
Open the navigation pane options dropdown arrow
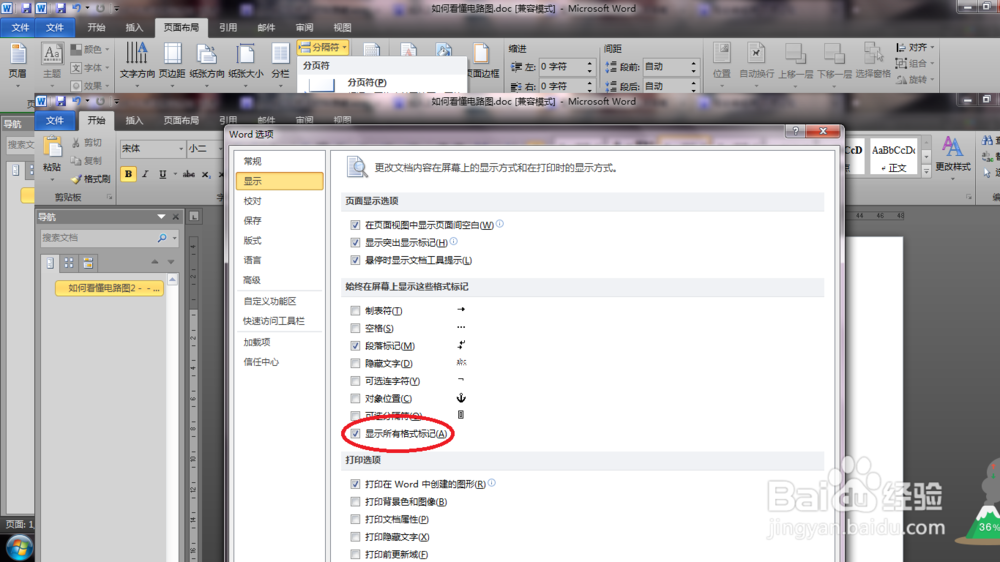(x=161, y=217)
